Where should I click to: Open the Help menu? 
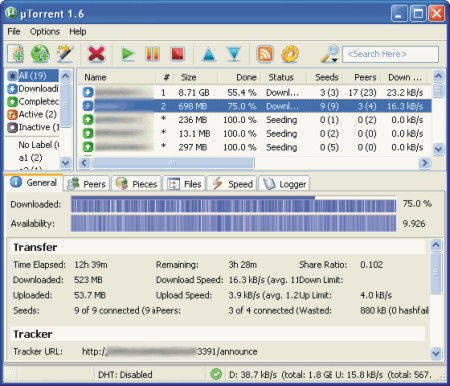pos(78,32)
